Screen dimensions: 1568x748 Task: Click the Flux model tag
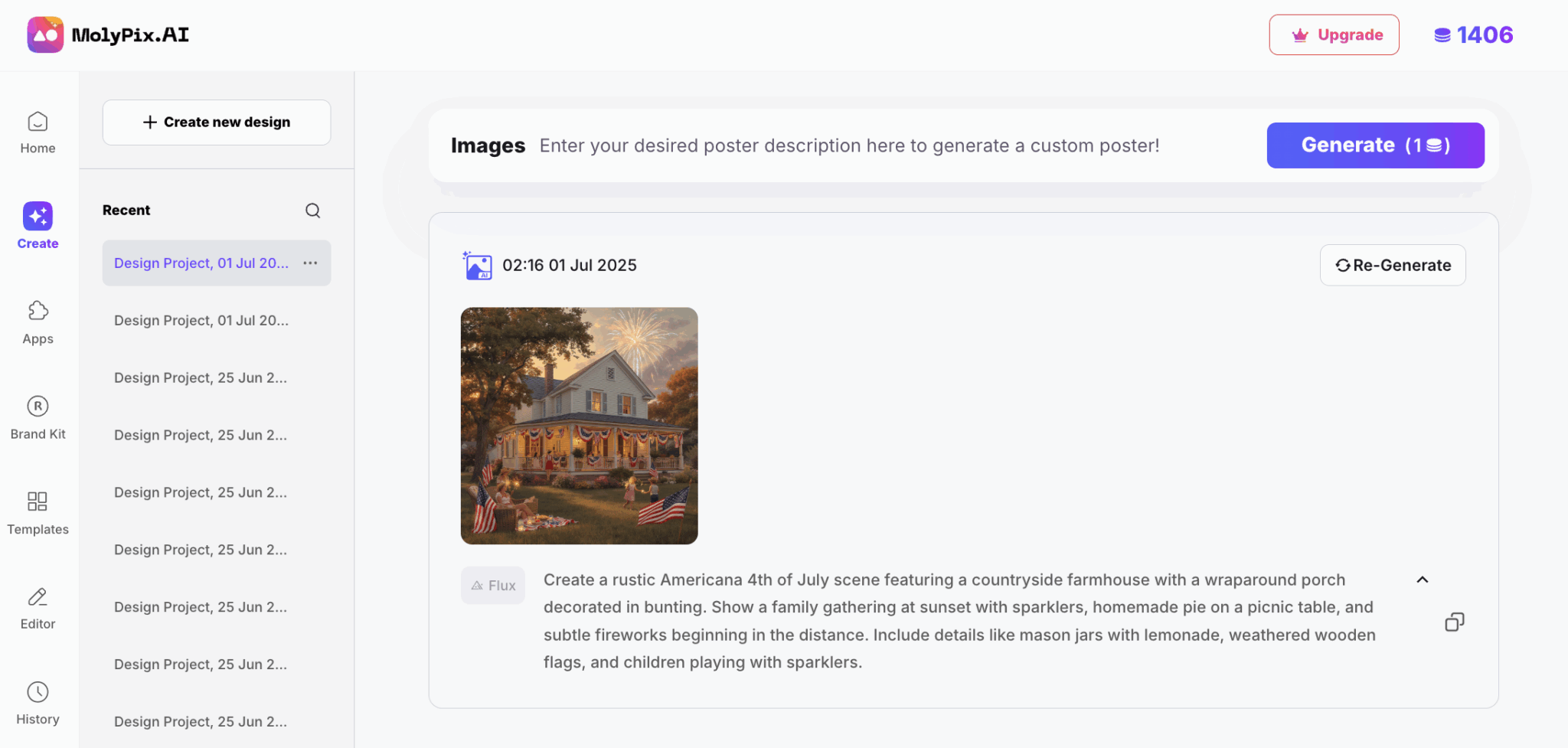493,586
